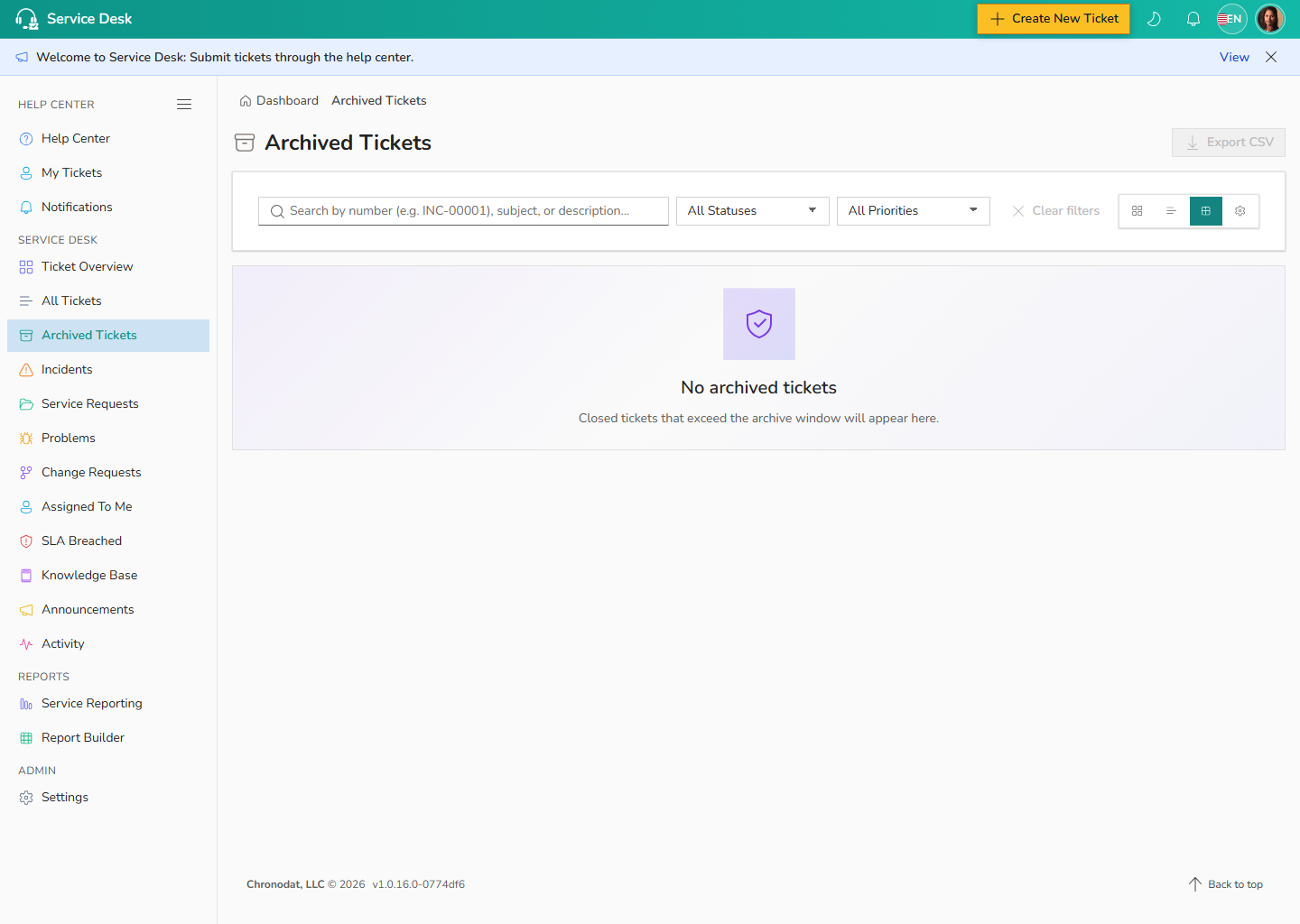Click Export CSV button
This screenshot has width=1300, height=924.
click(1228, 143)
